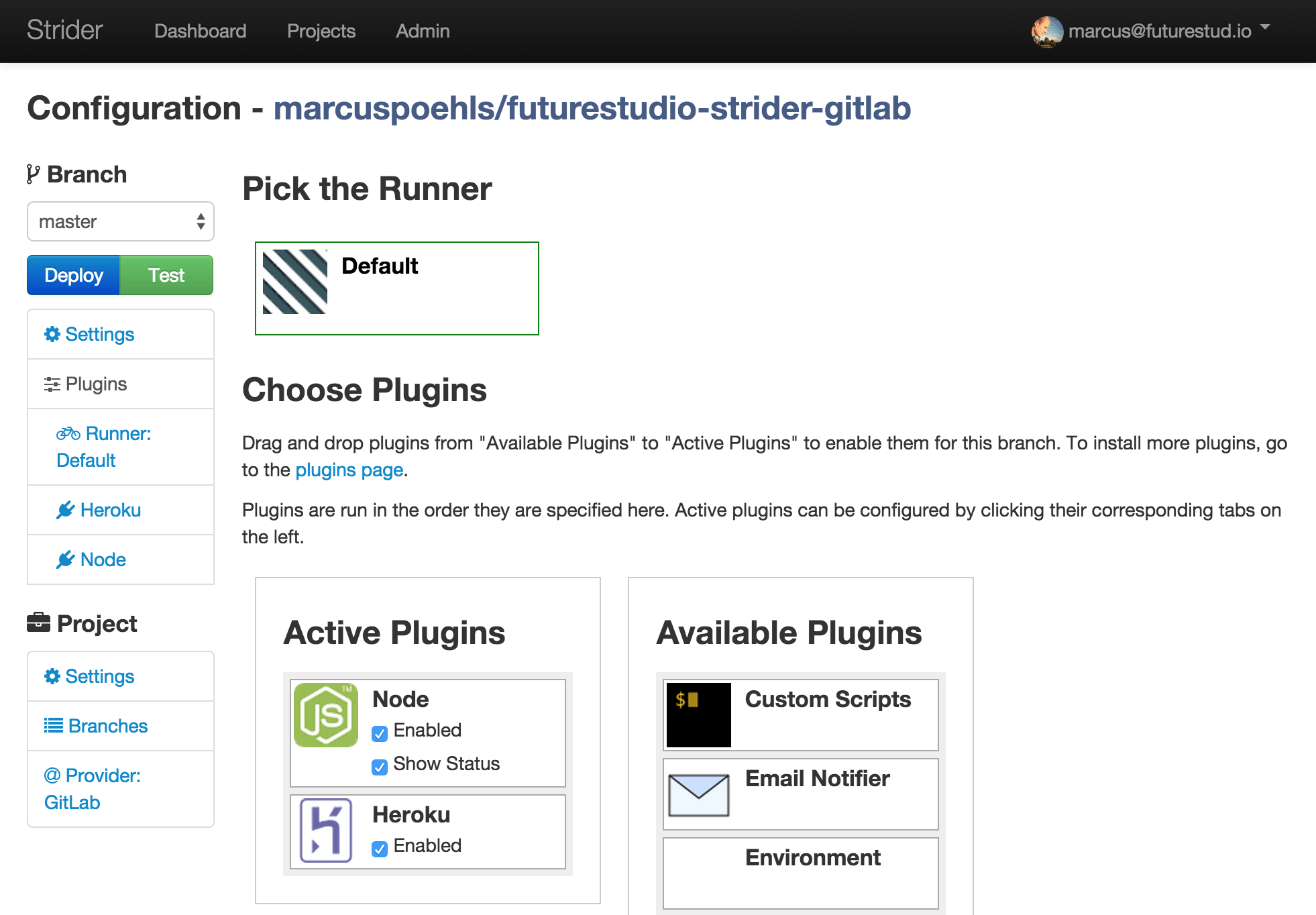Image resolution: width=1316 pixels, height=915 pixels.
Task: Click the Heroku plugin logo
Action: (x=326, y=830)
